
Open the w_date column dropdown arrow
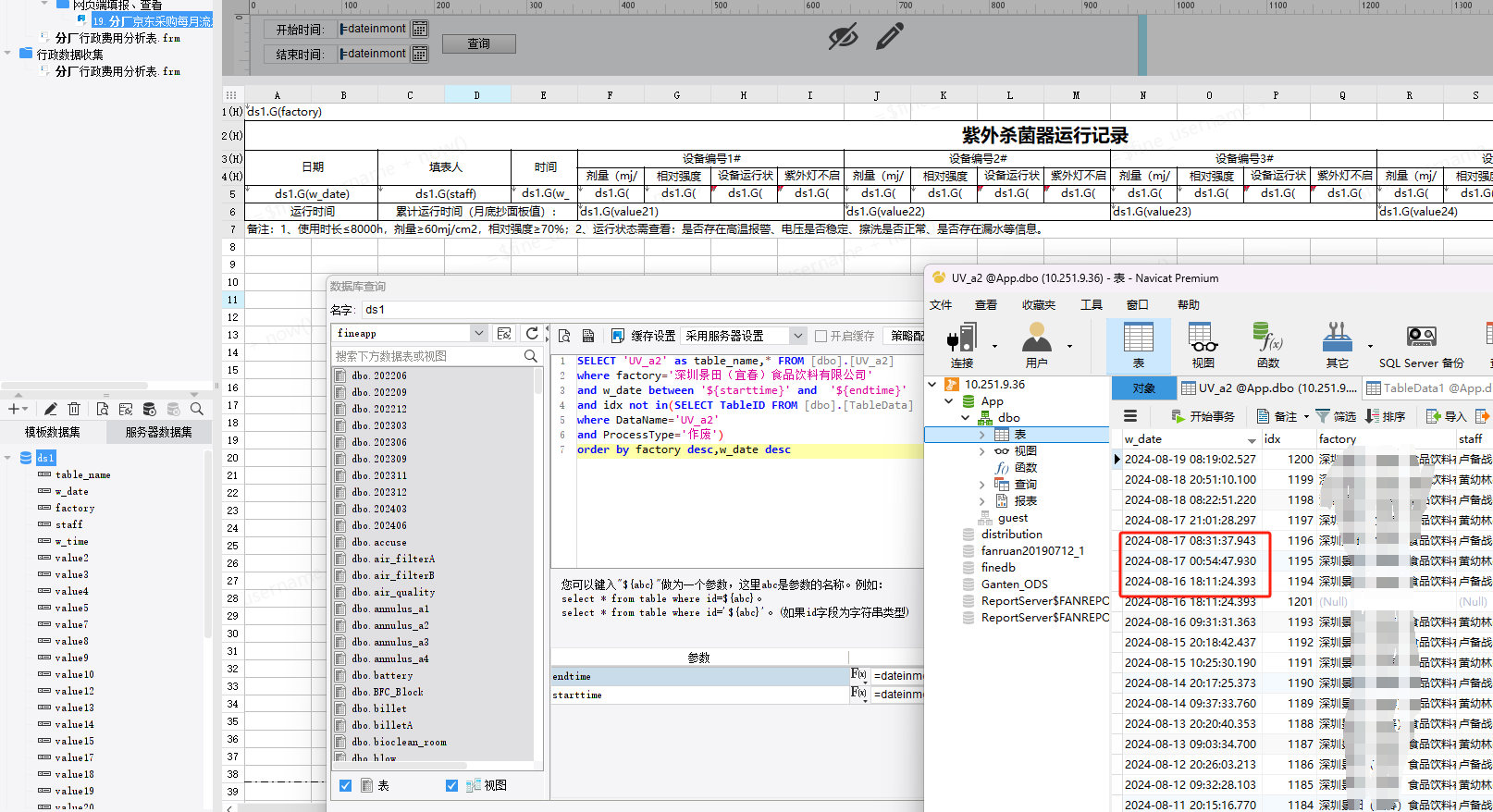coord(1252,440)
